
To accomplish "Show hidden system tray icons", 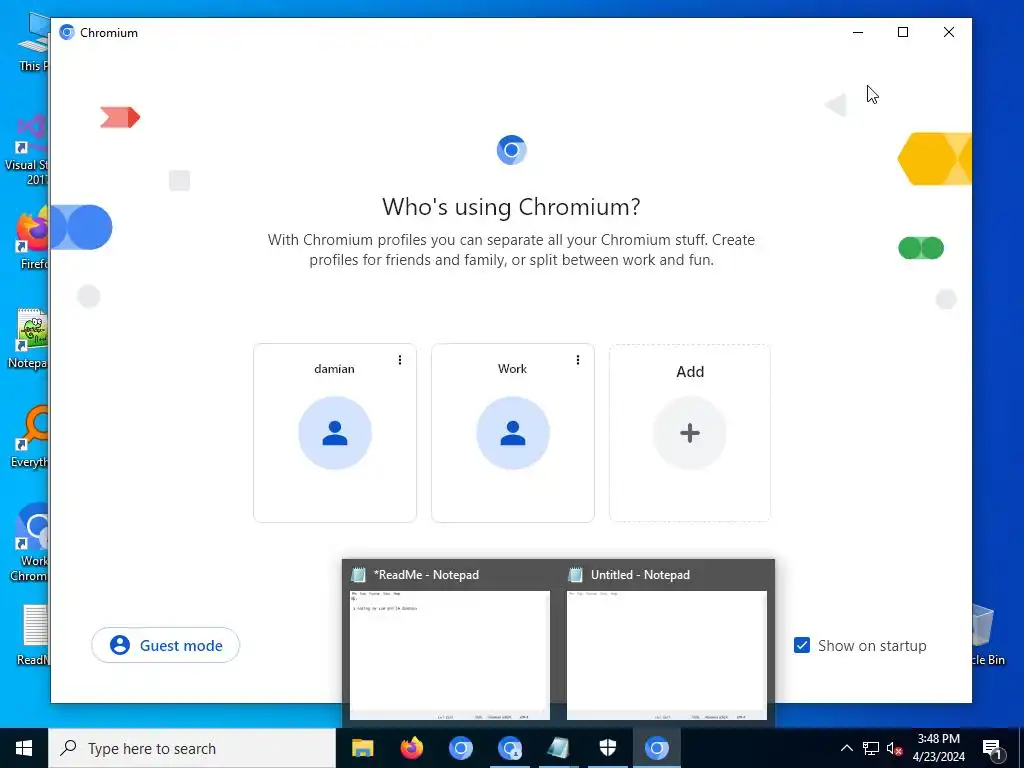I will (846, 748).
